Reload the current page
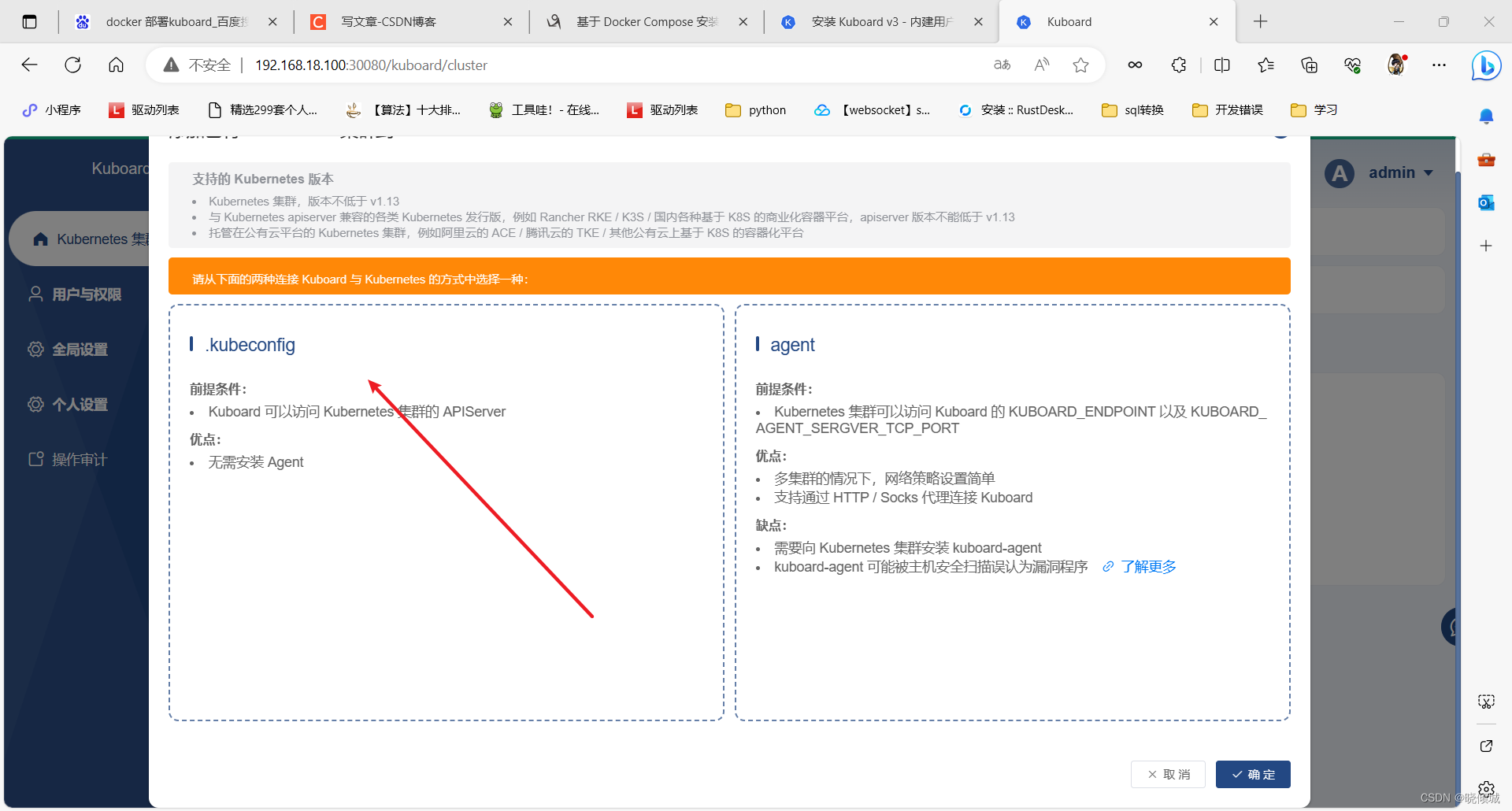Image resolution: width=1512 pixels, height=811 pixels. [73, 65]
